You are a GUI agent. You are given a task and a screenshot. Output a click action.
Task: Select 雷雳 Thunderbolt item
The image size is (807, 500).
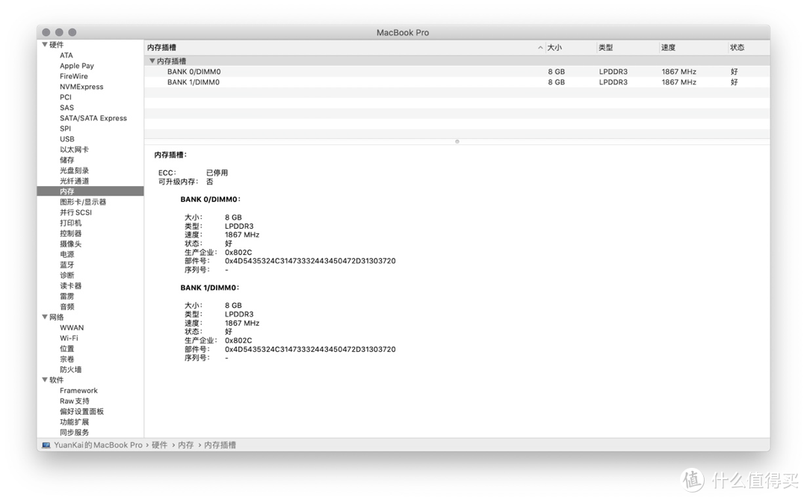click(x=67, y=296)
